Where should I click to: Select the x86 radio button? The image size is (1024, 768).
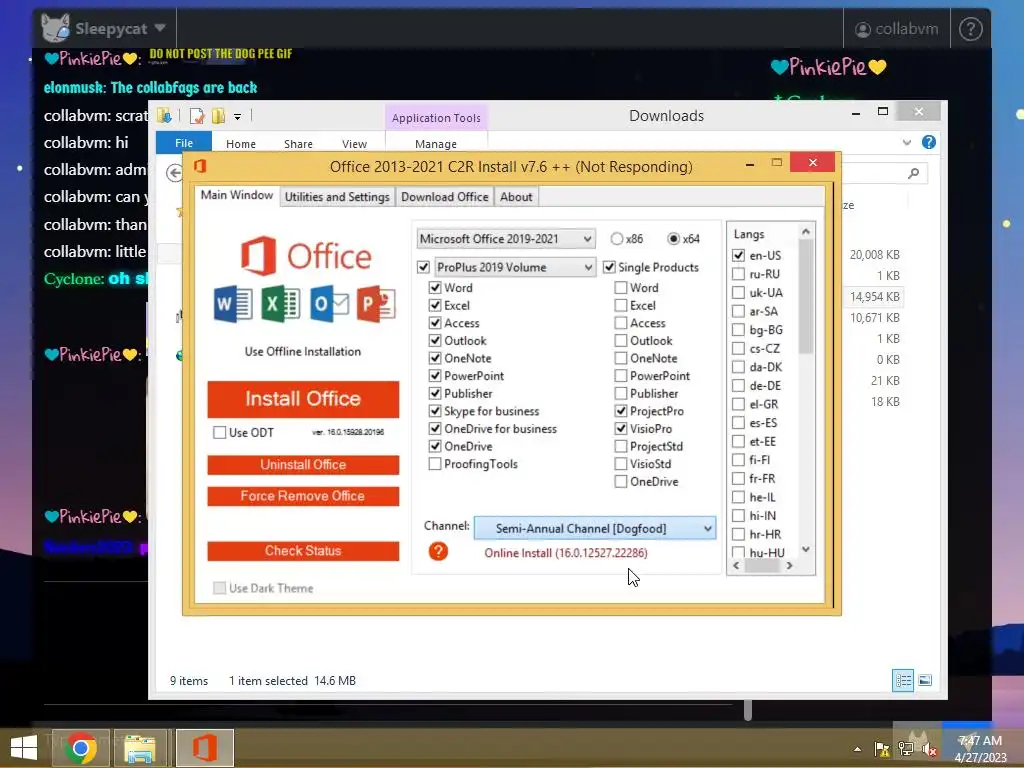point(616,239)
